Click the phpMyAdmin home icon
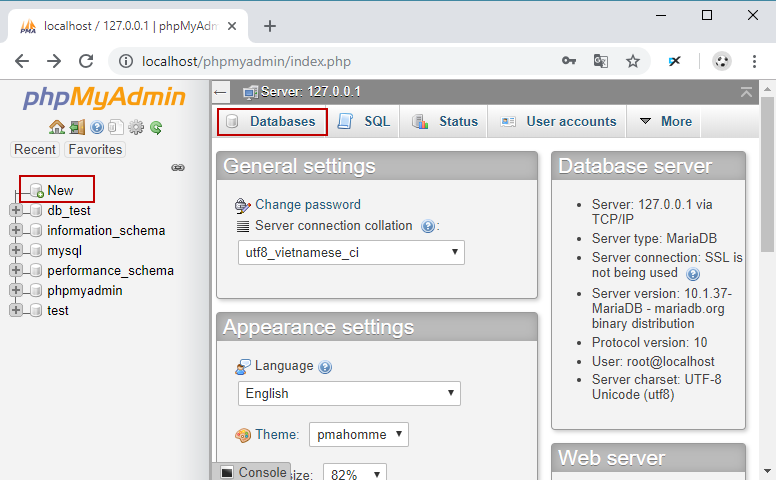 coord(56,127)
